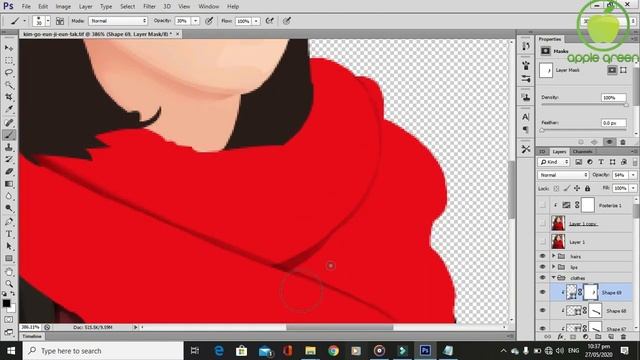
Task: Select the History Brush tool
Action: pyautogui.click(x=9, y=159)
